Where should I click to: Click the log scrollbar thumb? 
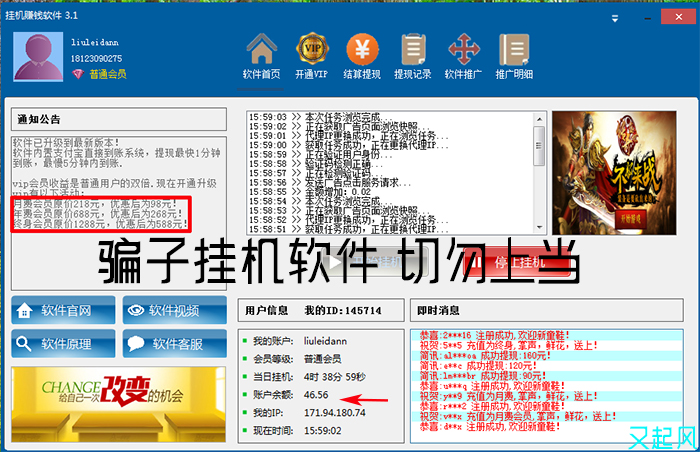539,146
